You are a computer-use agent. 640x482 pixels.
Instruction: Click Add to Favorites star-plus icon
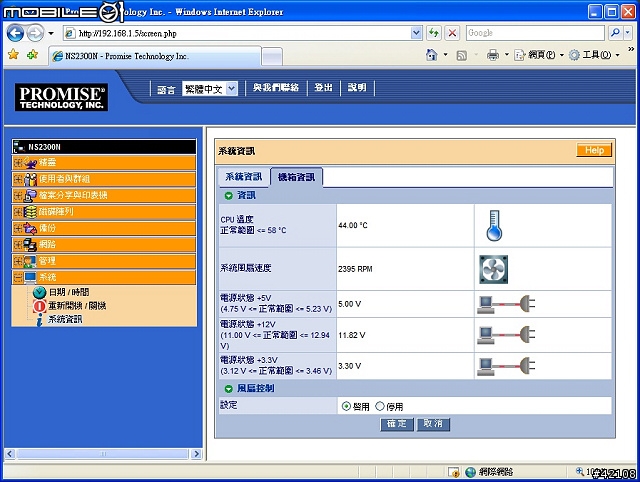tap(33, 55)
